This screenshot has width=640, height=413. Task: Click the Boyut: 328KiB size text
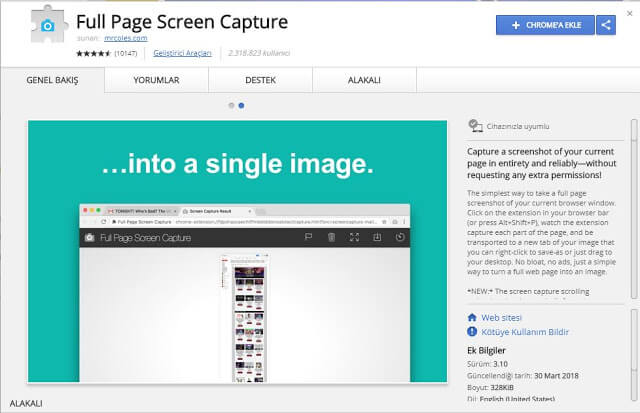tap(490, 387)
